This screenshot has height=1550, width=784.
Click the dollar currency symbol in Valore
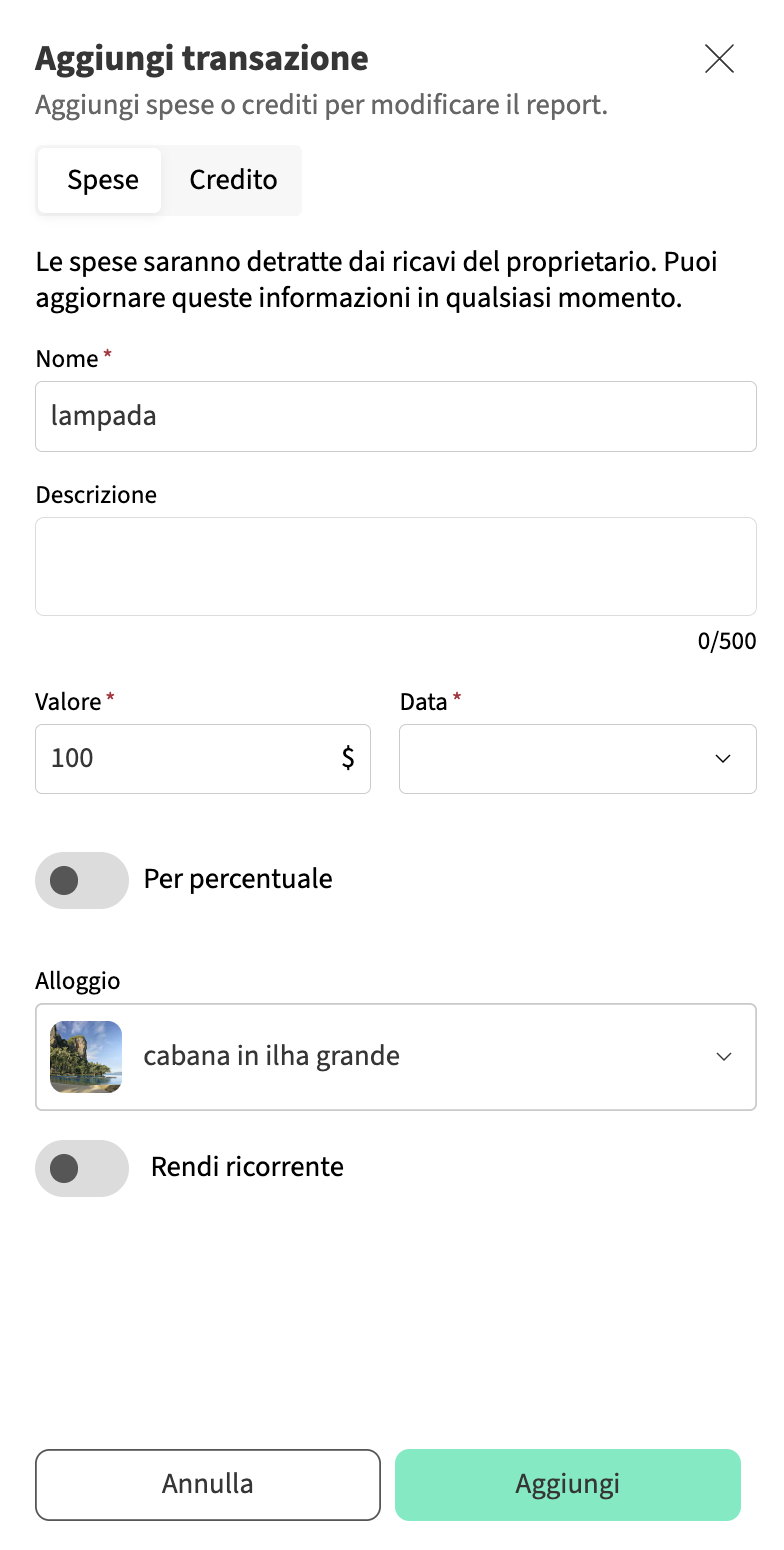pos(348,758)
